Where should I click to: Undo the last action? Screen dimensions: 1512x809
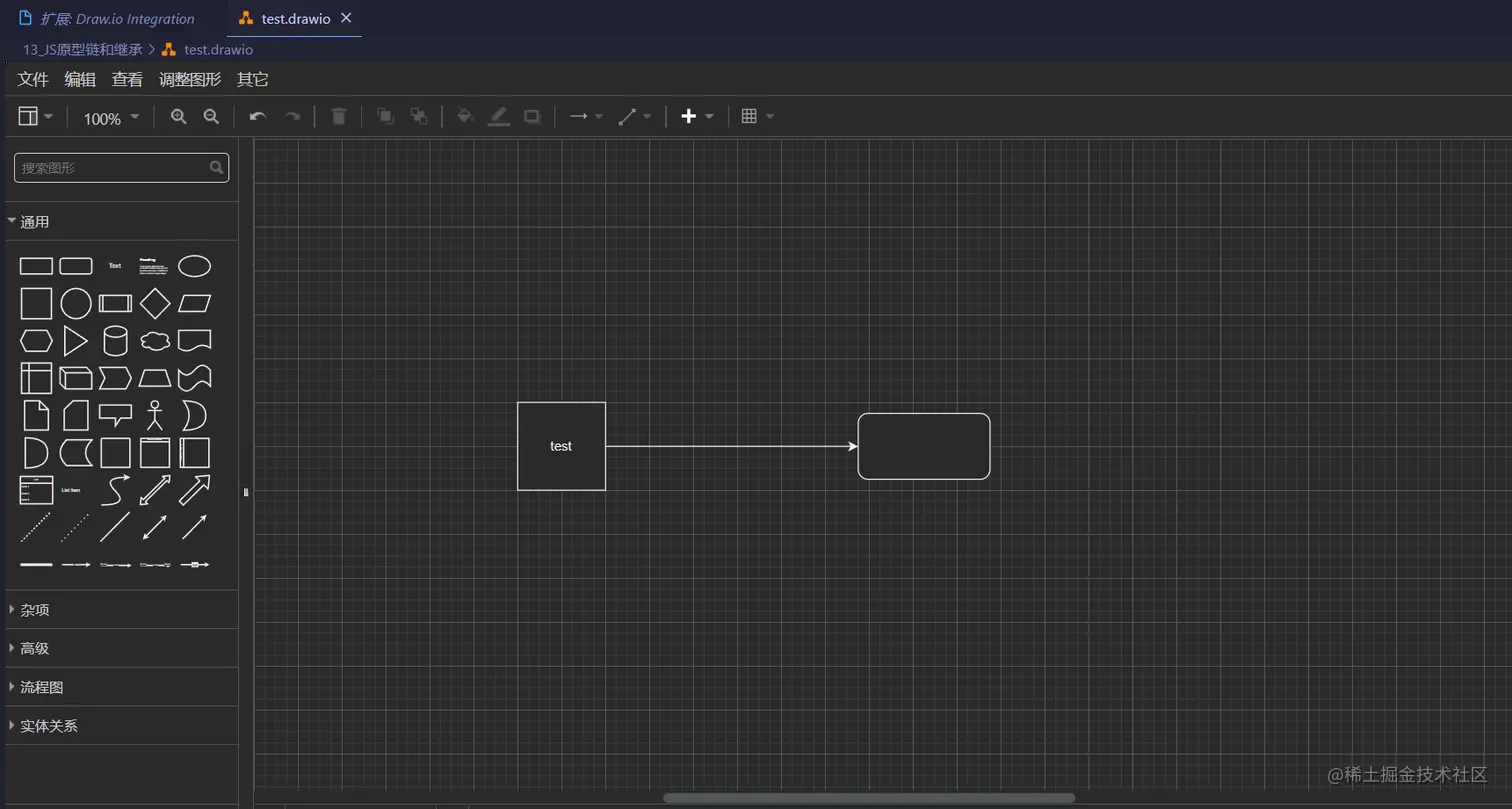coord(258,117)
